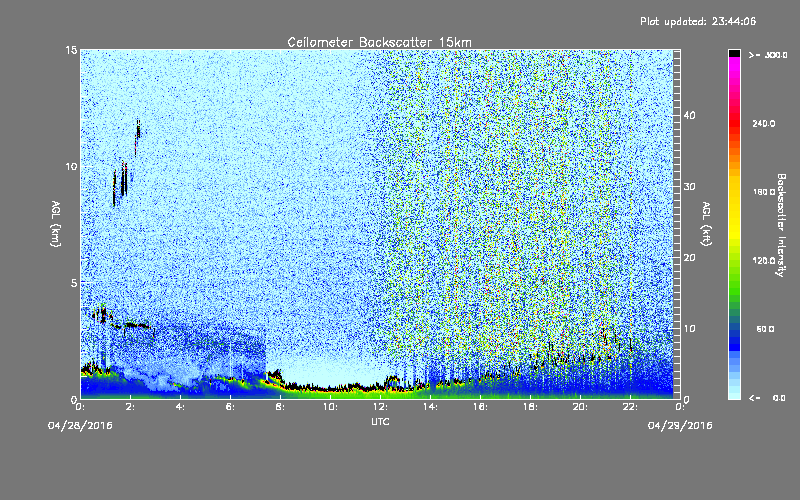
Task: Click the '8:' hour tick label
Action: [x=281, y=407]
